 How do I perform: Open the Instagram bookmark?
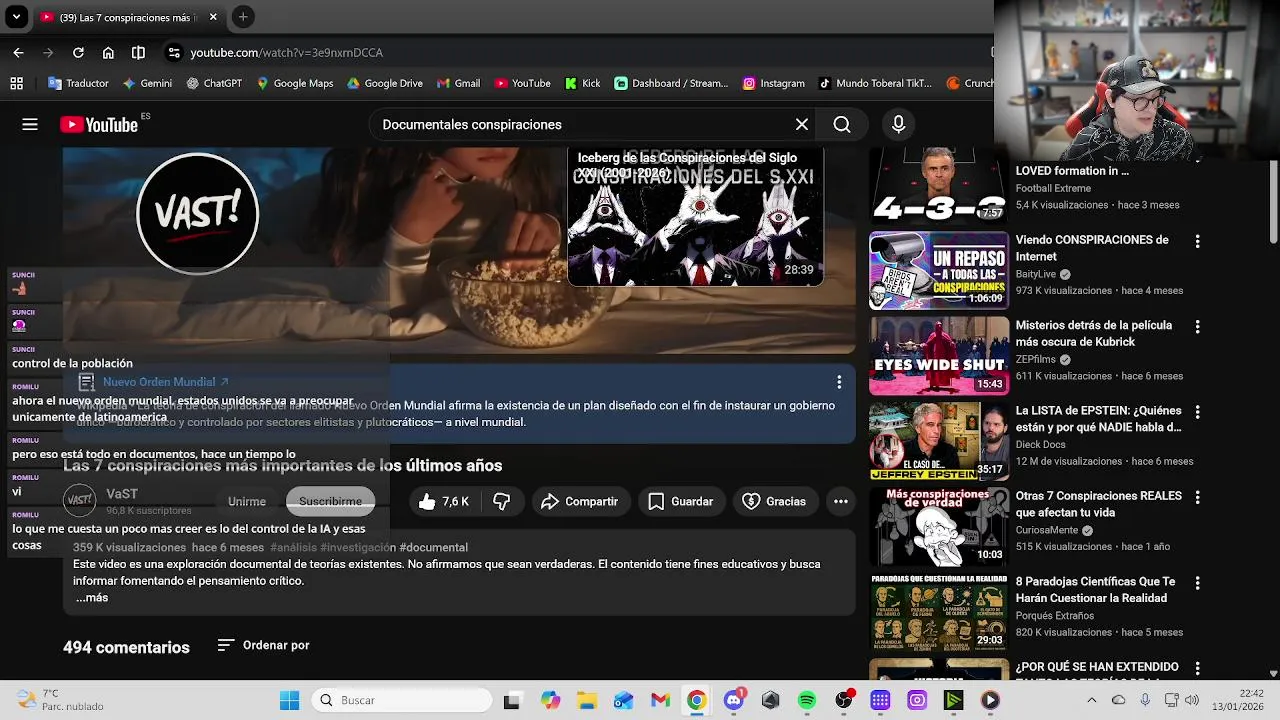click(774, 84)
